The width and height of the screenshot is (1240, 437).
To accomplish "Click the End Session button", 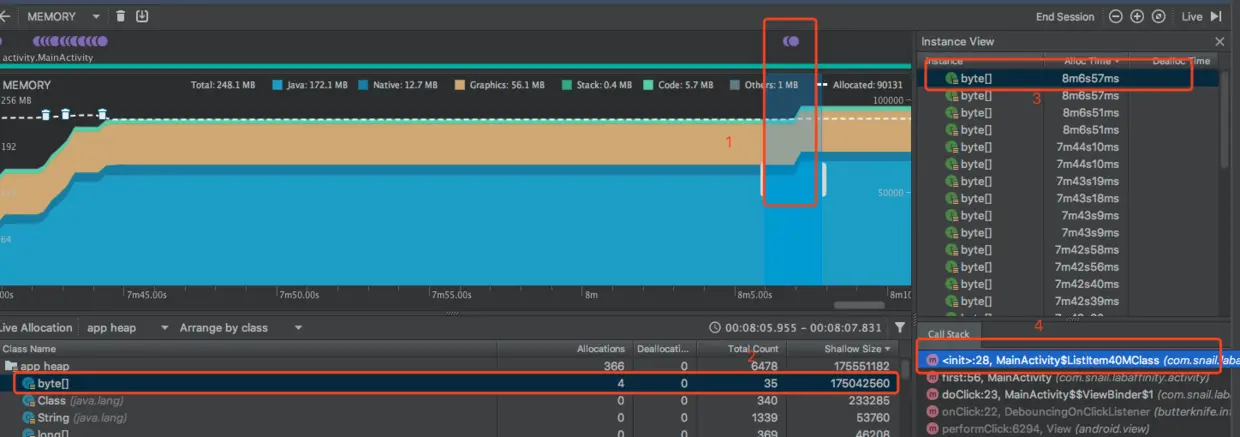I will click(1065, 16).
